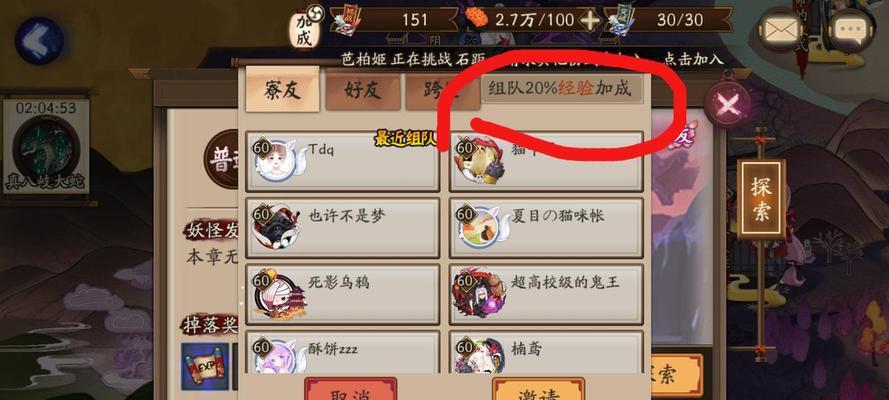Tap the 组队20%经验加成 label
The width and height of the screenshot is (889, 400).
(562, 89)
